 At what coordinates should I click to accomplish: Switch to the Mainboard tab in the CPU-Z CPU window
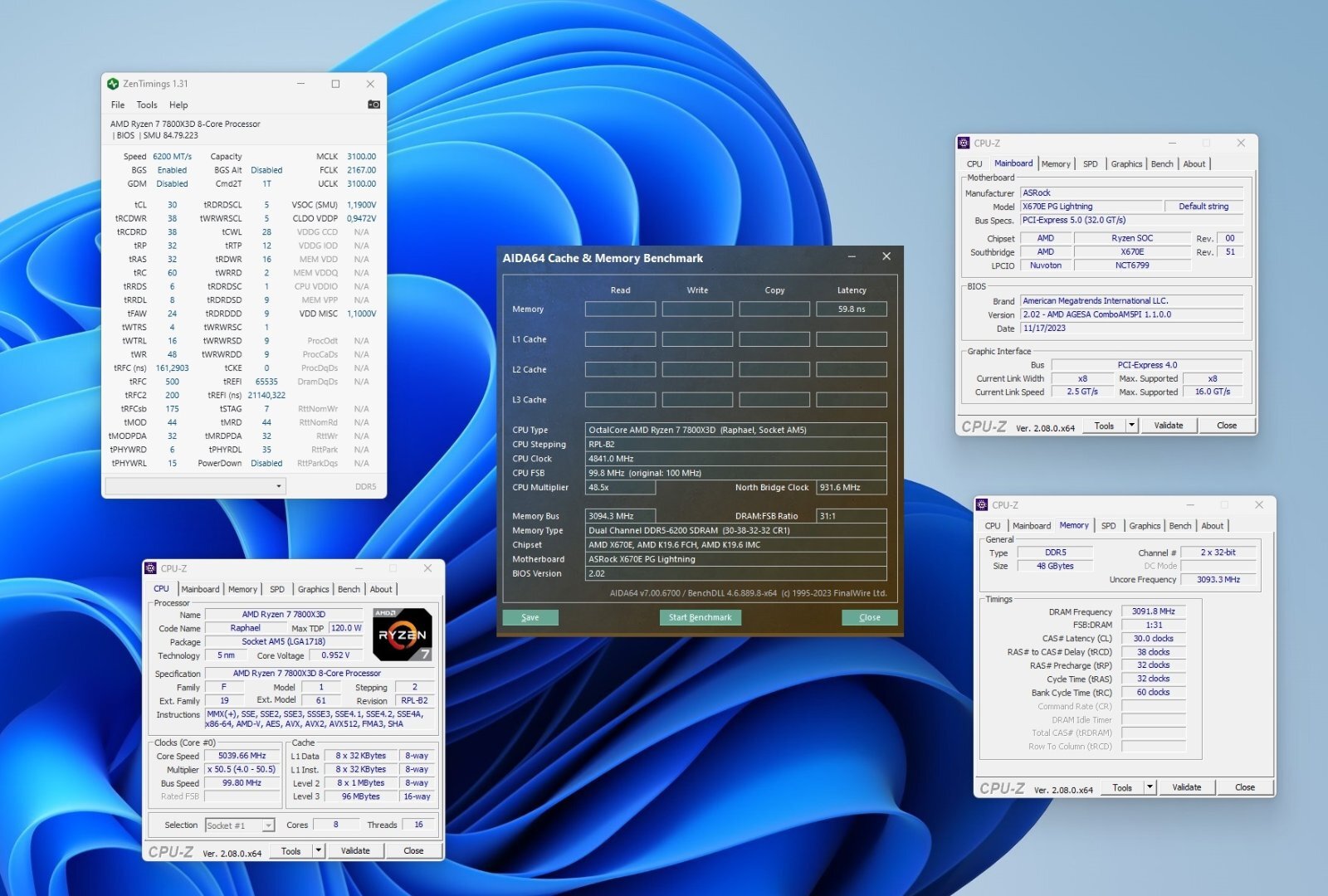tap(200, 590)
